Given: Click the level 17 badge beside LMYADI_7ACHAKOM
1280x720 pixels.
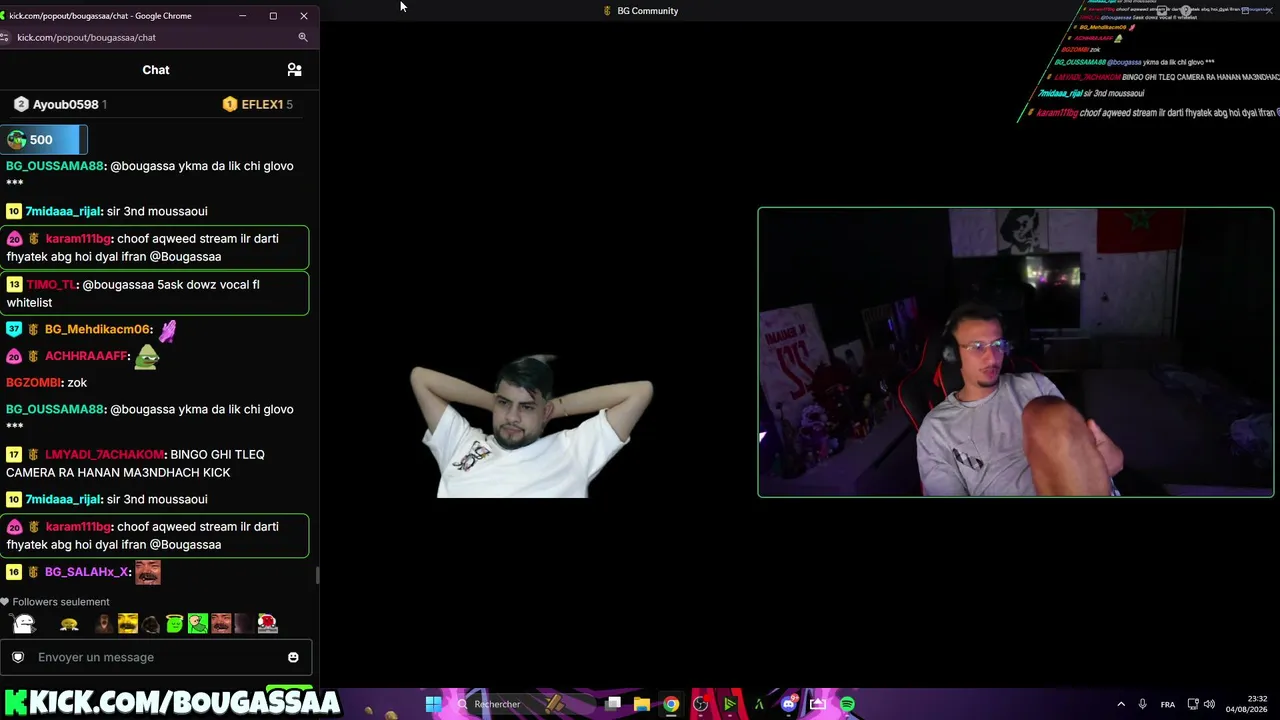Looking at the screenshot, I should point(14,455).
